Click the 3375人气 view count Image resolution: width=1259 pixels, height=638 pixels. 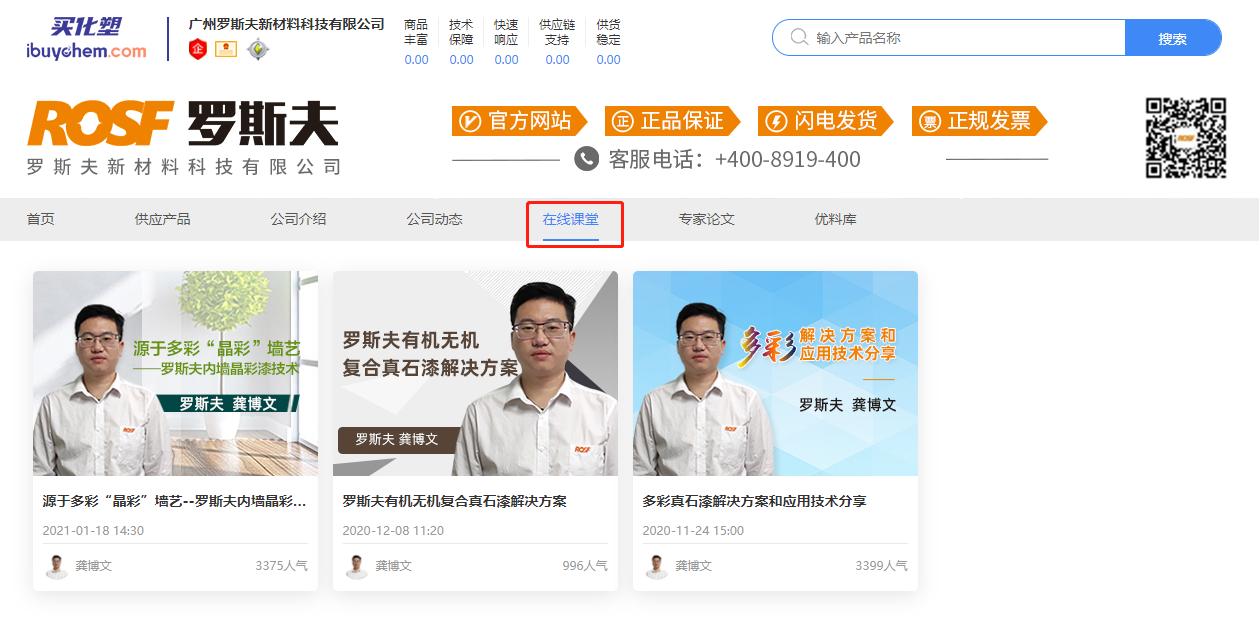coord(281,566)
